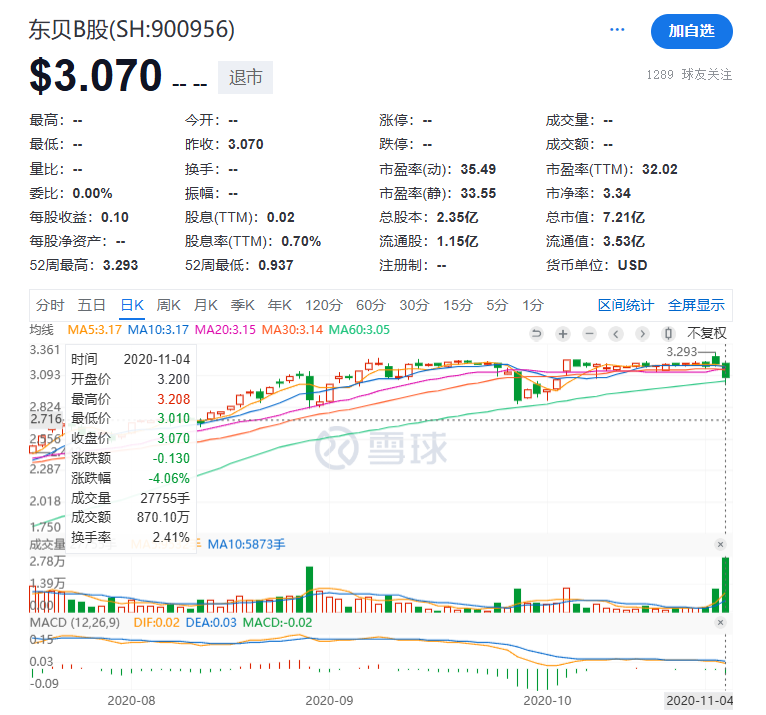Click the chart undo/reset icon
The width and height of the screenshot is (766, 715).
(536, 334)
